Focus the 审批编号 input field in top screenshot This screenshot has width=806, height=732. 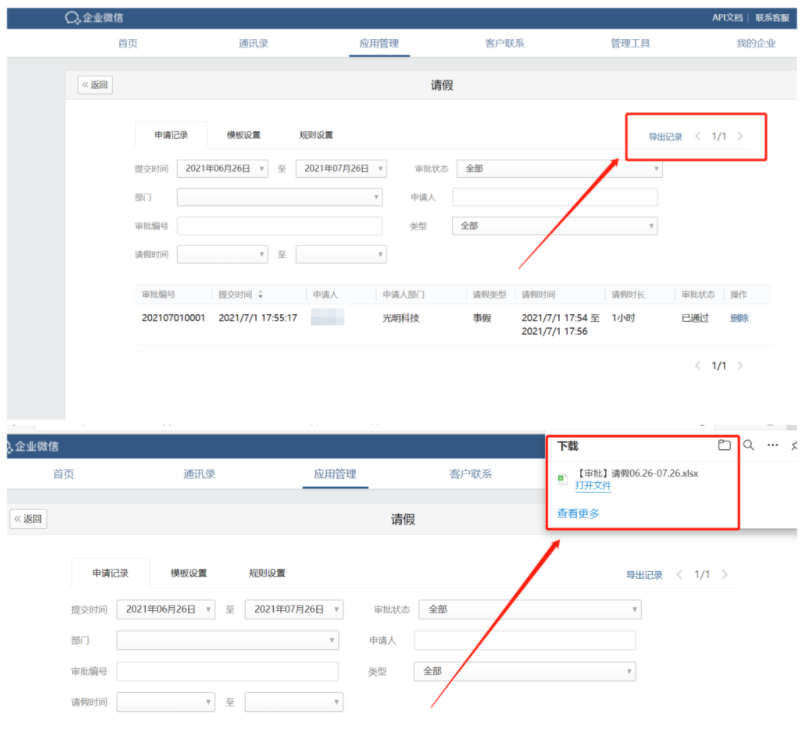point(280,226)
